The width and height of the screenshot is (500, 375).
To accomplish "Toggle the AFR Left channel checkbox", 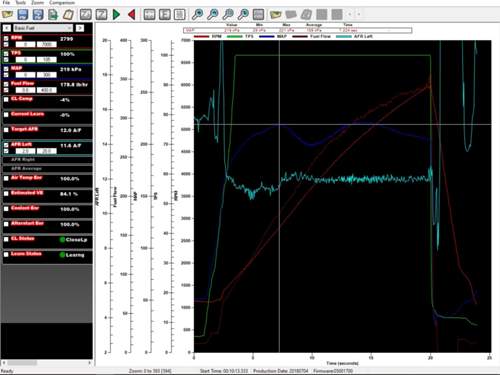I will tap(6, 145).
